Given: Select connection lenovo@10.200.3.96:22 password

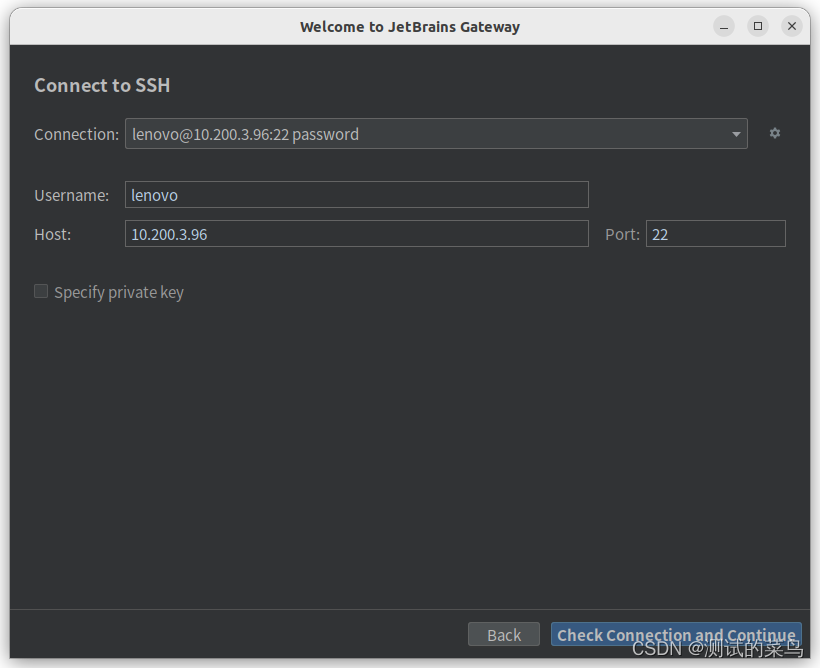Looking at the screenshot, I should click(x=436, y=134).
